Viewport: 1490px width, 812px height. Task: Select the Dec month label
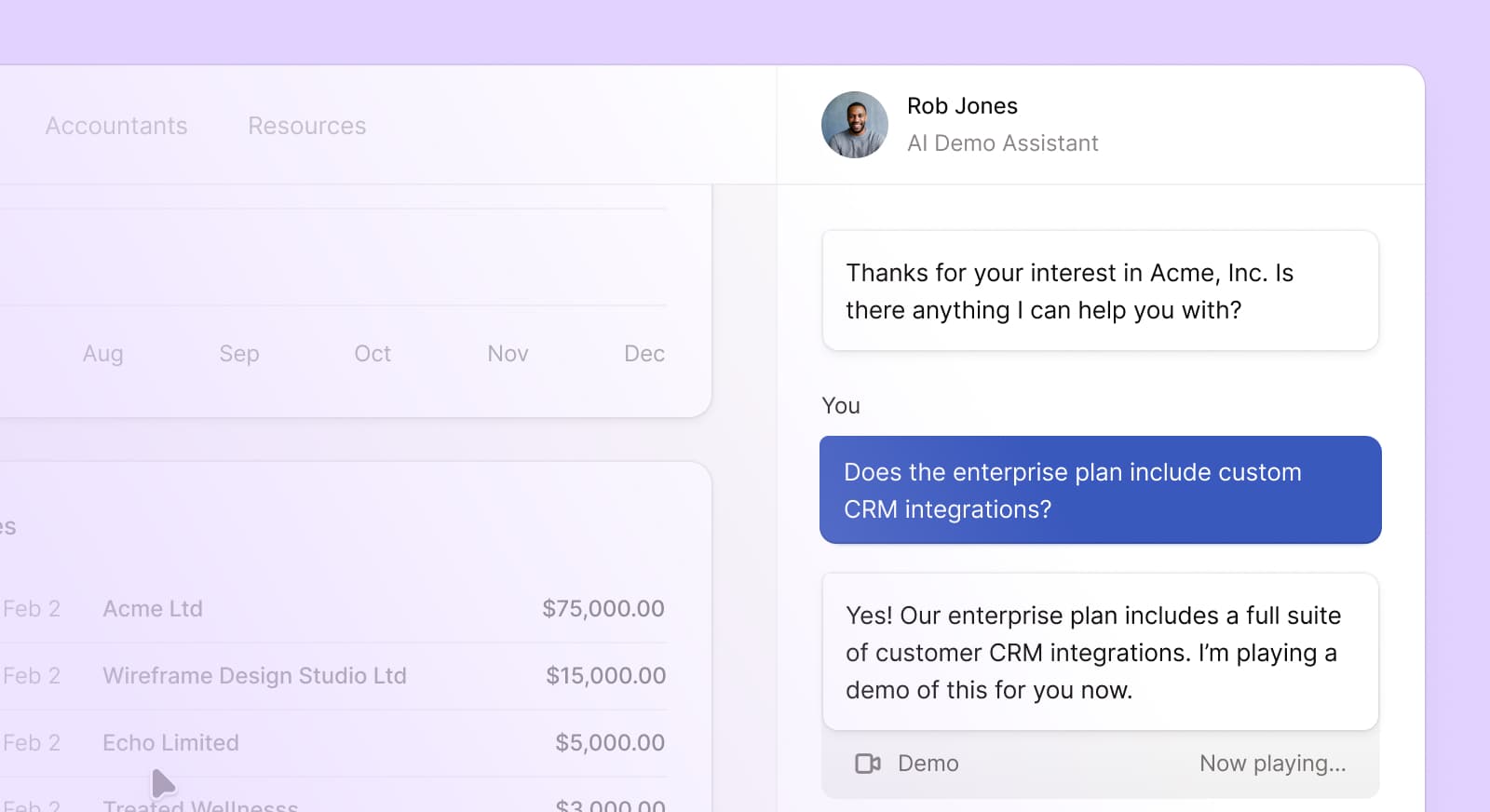644,354
